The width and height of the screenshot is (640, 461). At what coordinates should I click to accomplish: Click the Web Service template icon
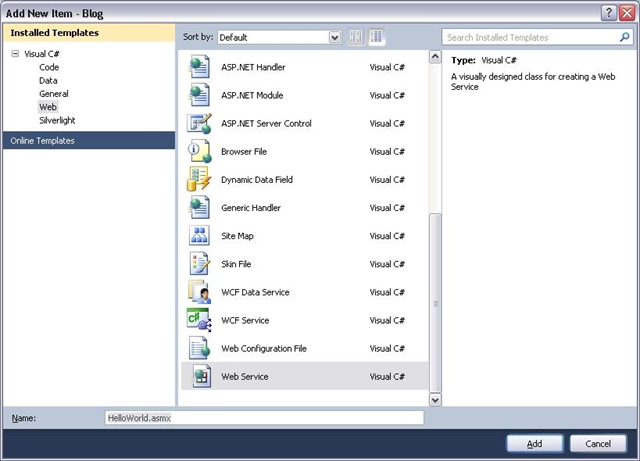[201, 376]
